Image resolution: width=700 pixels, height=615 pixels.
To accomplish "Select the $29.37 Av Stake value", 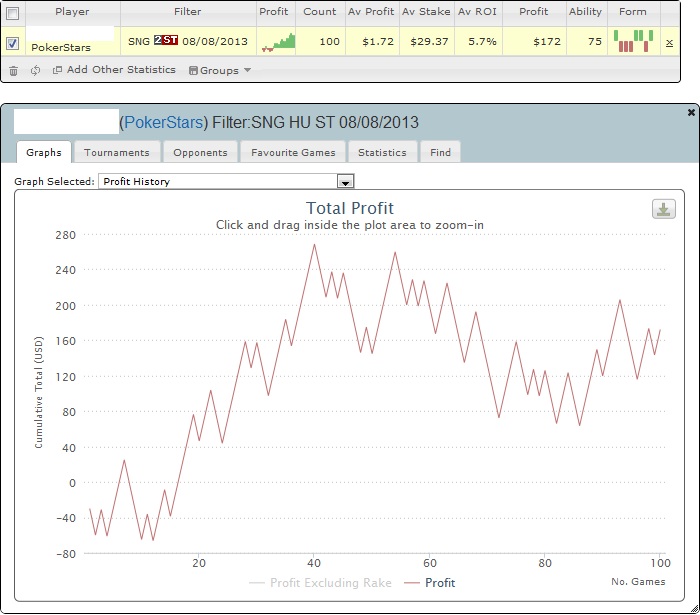I will (429, 42).
